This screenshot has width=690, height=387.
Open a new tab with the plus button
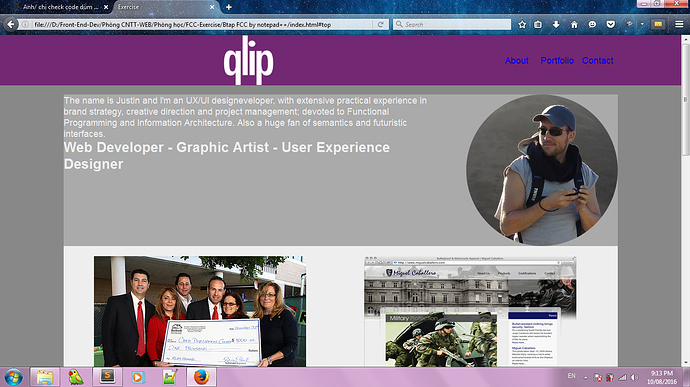(229, 7)
